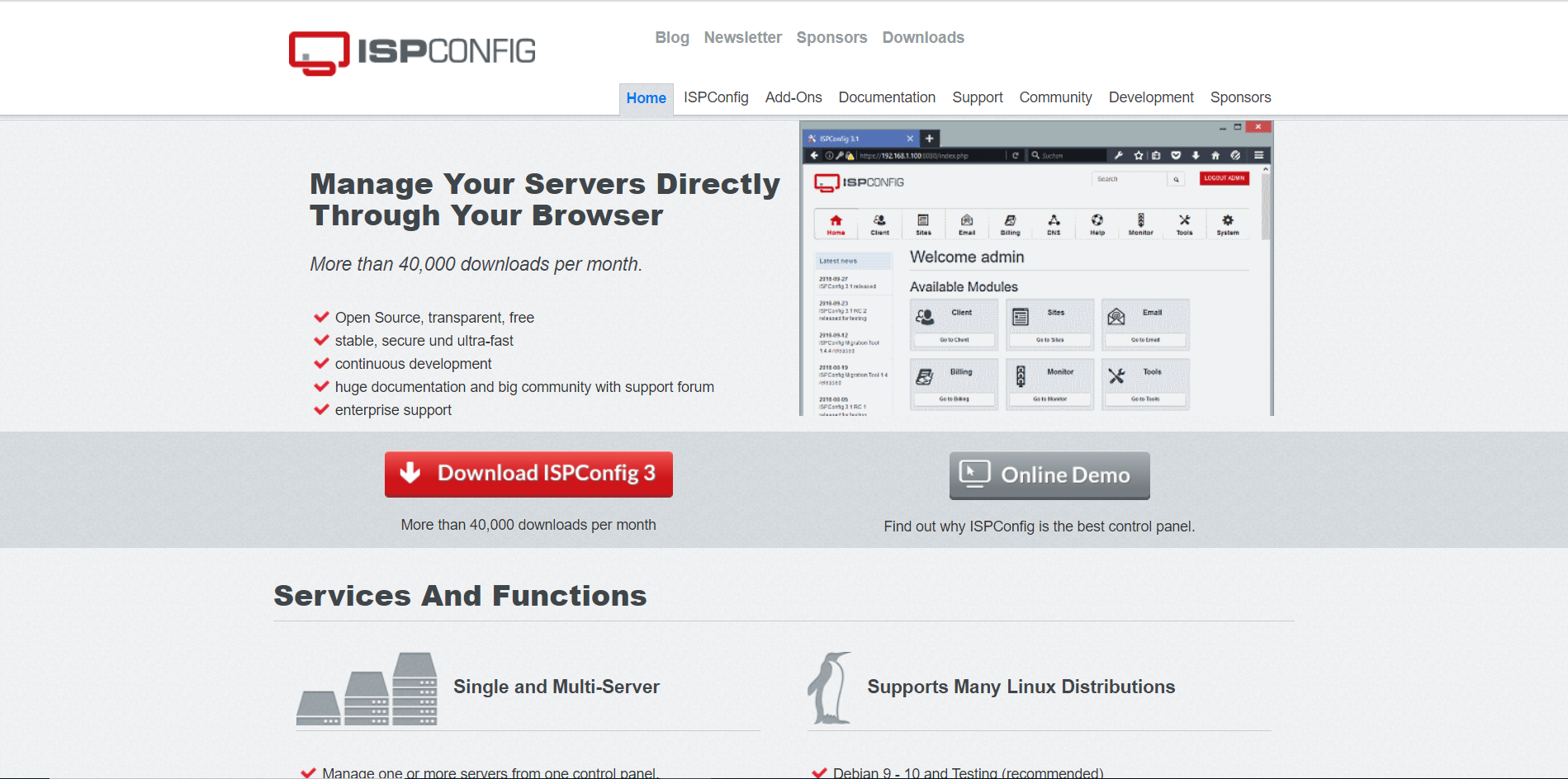Screen dimensions: 1568x779
Task: Click the red checkmark beside "Open Source, transparent, free"
Action: coord(321,317)
